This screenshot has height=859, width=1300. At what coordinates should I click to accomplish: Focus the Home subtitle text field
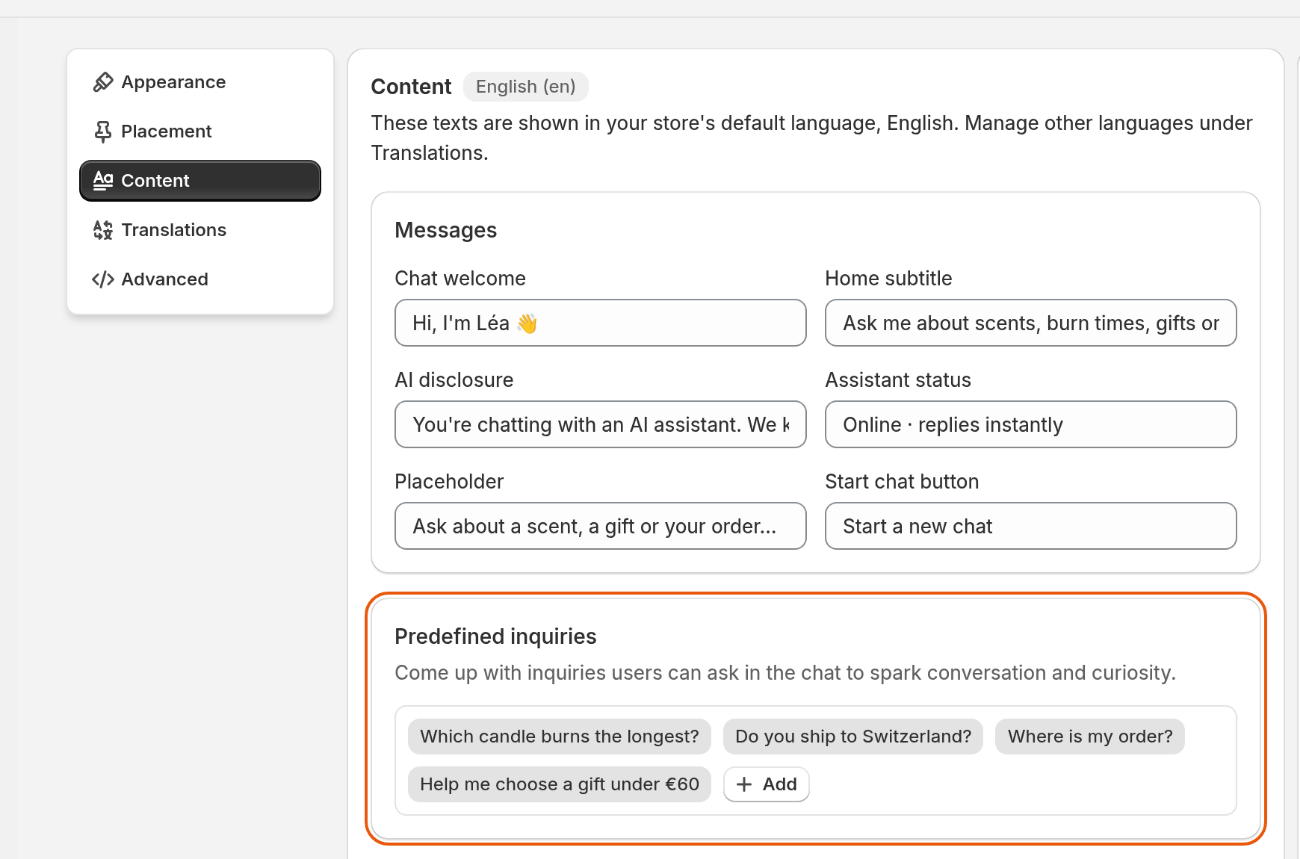[1031, 323]
